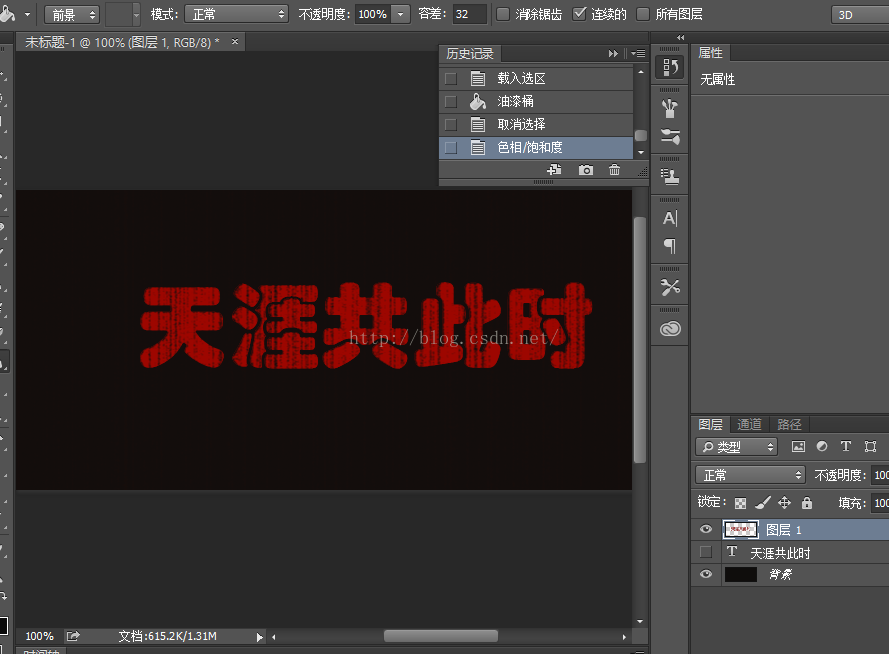Select the 油漆桶 history state
The height and width of the screenshot is (654, 889).
tap(536, 101)
